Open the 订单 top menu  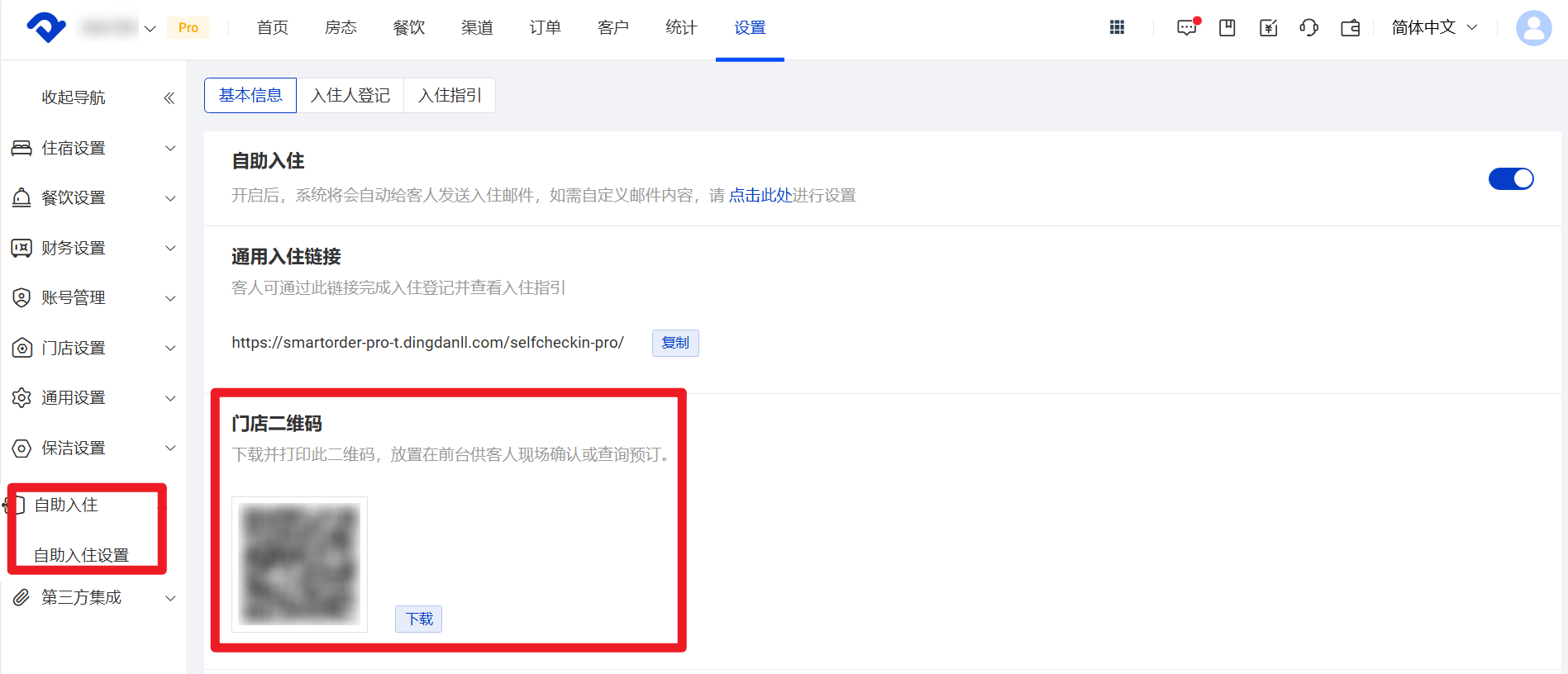tap(545, 27)
